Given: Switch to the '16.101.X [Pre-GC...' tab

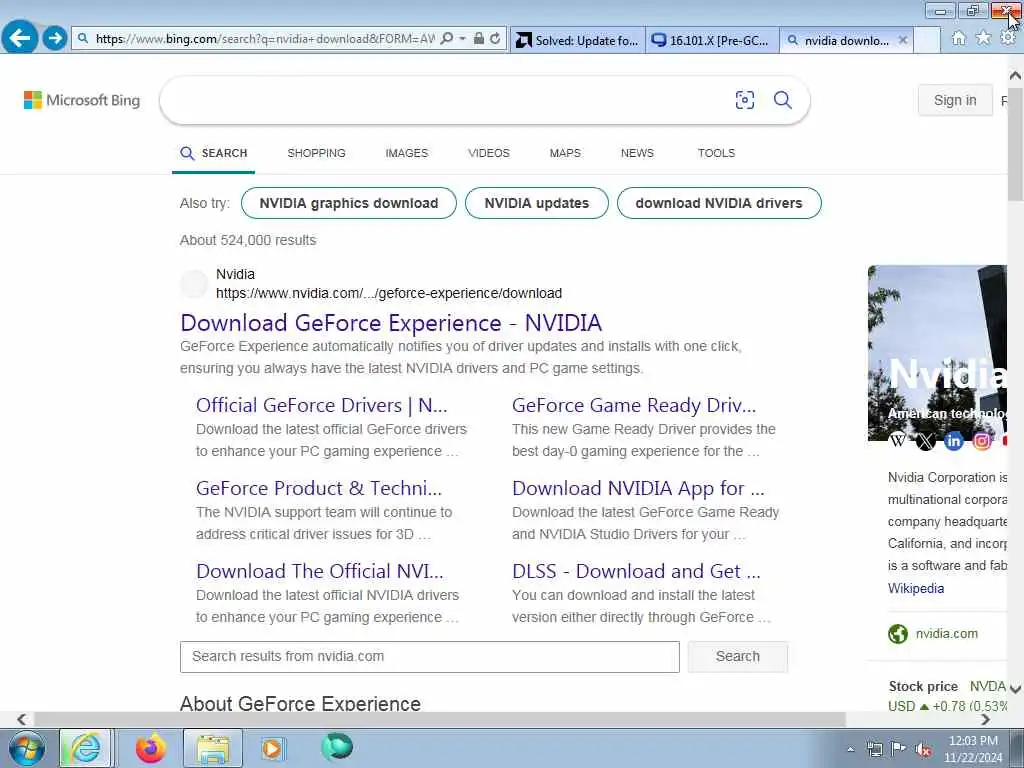Looking at the screenshot, I should click(712, 40).
